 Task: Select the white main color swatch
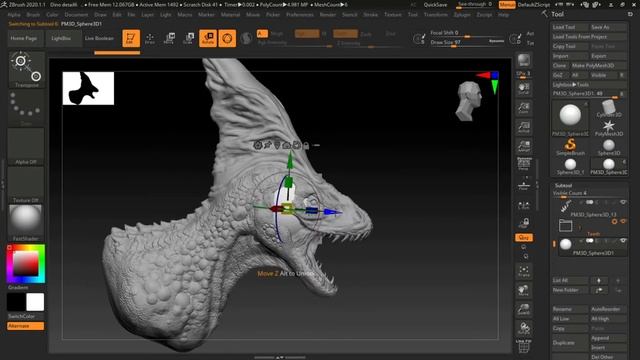tap(35, 302)
